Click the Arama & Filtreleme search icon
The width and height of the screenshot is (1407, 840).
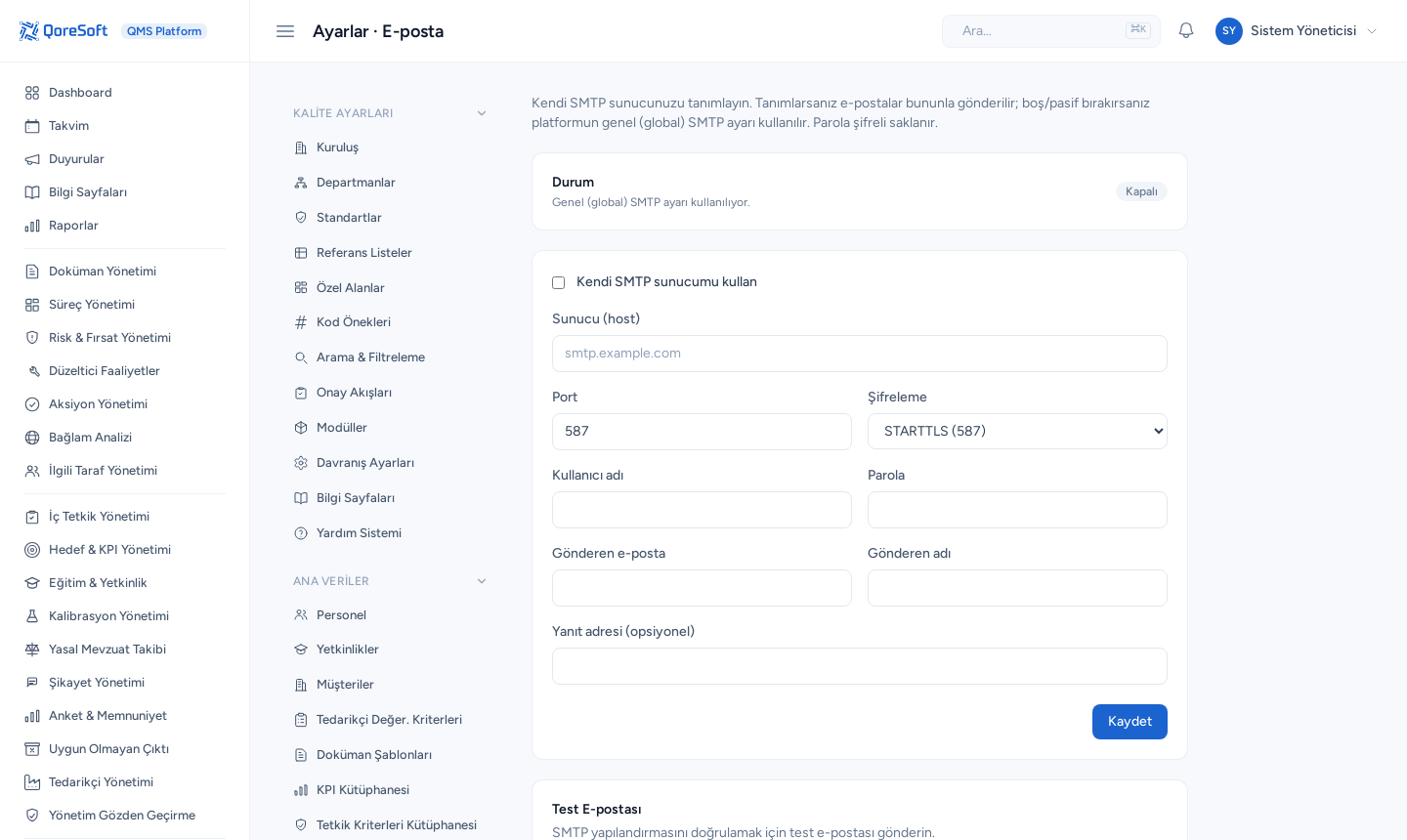301,357
